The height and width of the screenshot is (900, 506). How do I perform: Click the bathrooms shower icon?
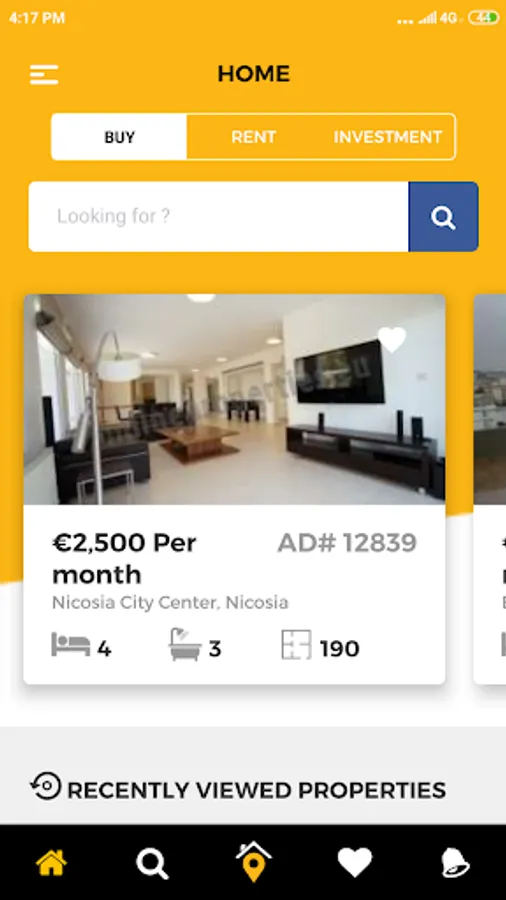click(185, 645)
